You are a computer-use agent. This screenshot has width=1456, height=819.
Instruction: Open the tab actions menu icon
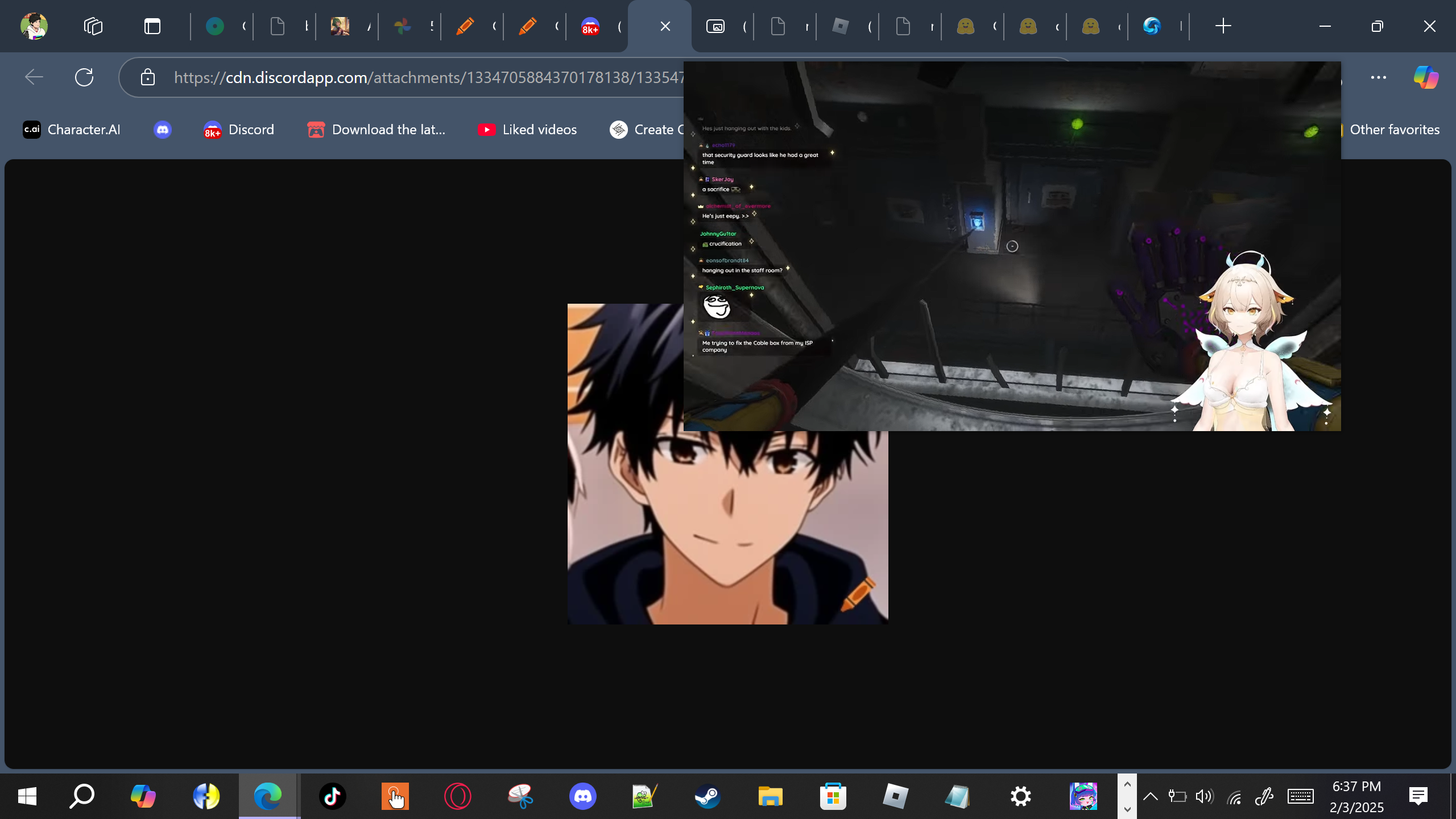[152, 26]
